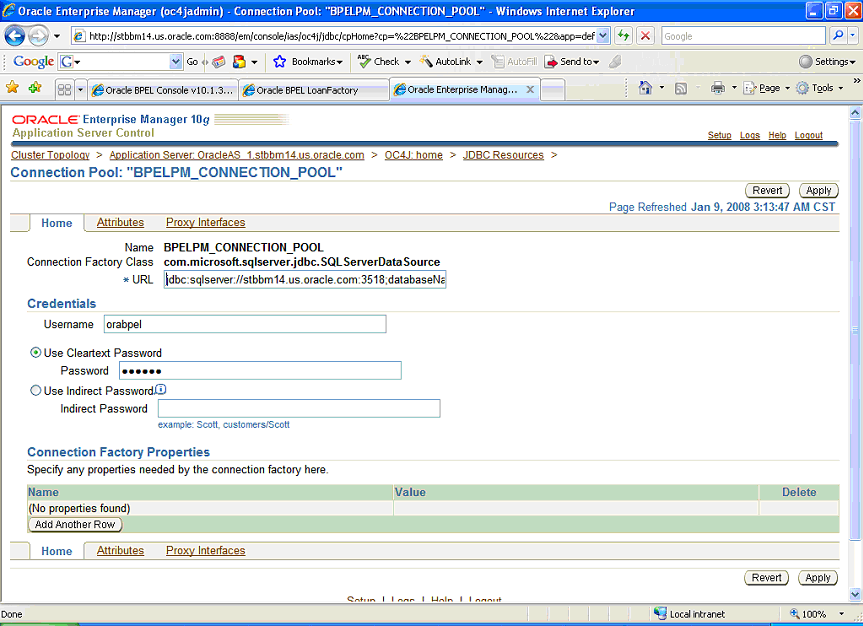
Task: Click the Google toolbar Bookmarks star
Action: click(280, 62)
